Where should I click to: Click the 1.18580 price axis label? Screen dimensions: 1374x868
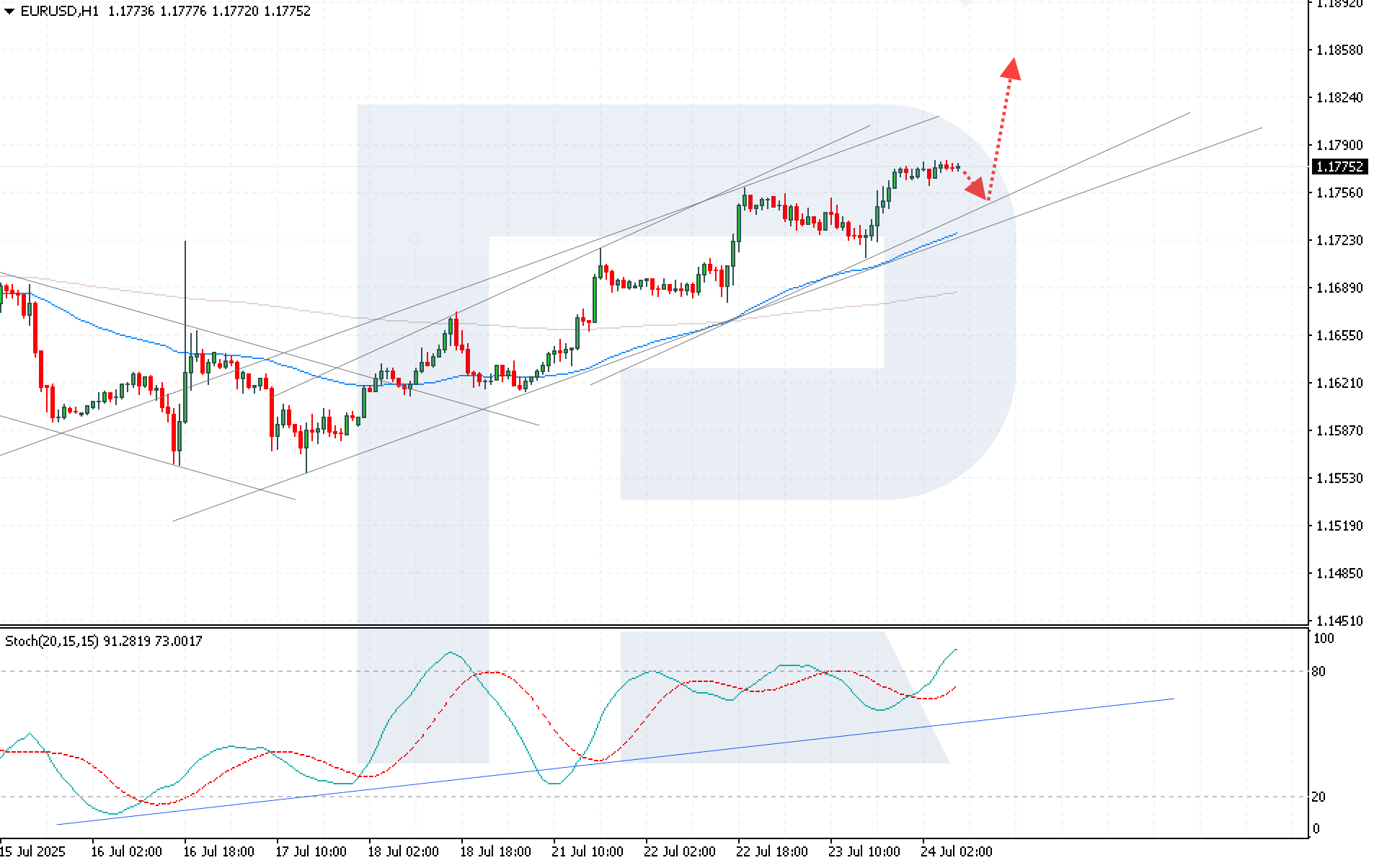point(1339,50)
